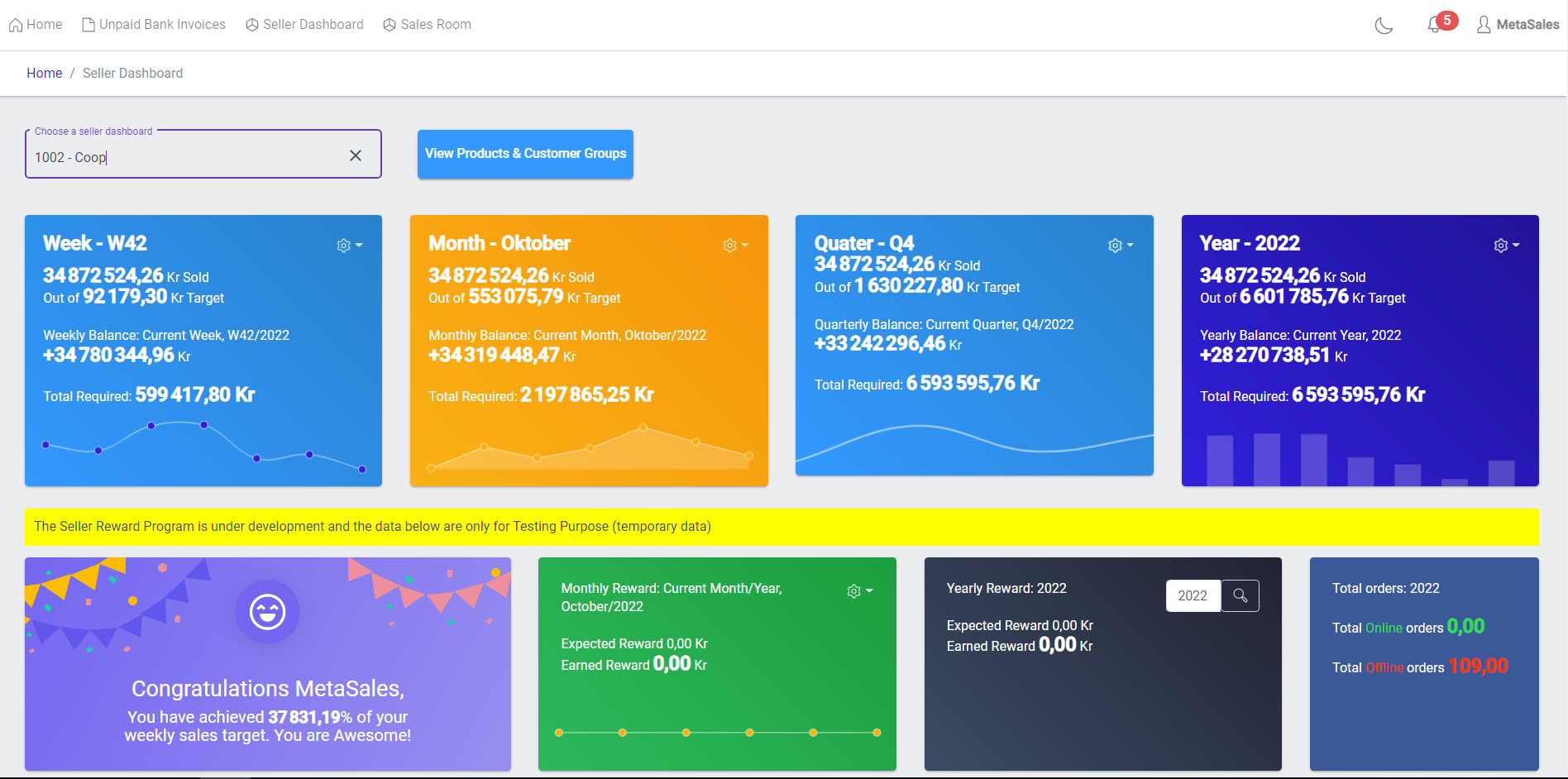Viewport: 1568px width, 779px height.
Task: Open Unpaid Bank Invoices page
Action: click(x=154, y=25)
